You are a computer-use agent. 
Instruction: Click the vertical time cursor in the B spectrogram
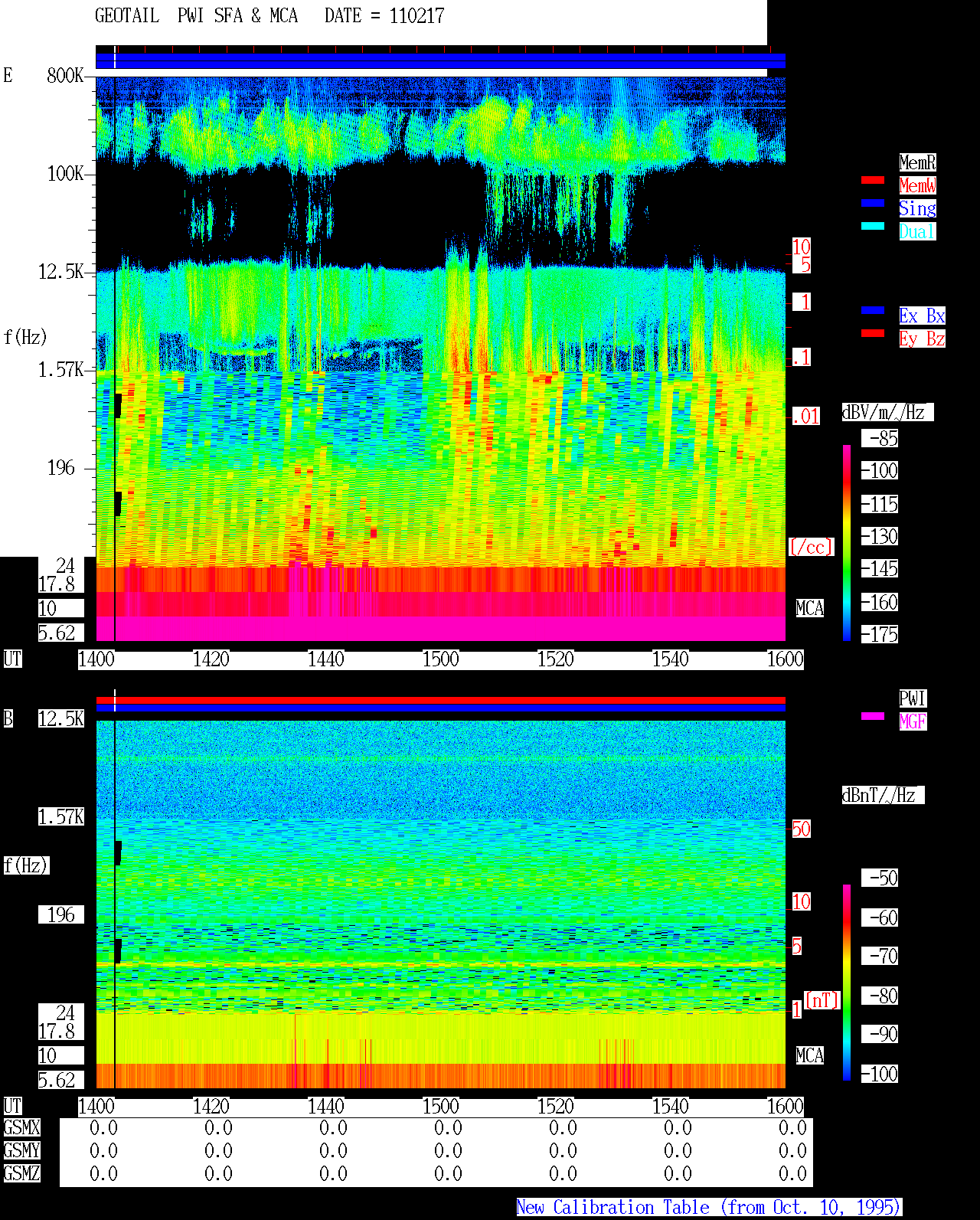115,904
